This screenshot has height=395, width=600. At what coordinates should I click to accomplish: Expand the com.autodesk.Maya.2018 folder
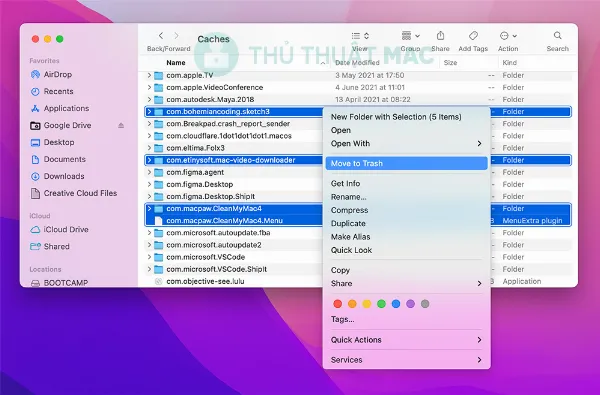(x=149, y=100)
